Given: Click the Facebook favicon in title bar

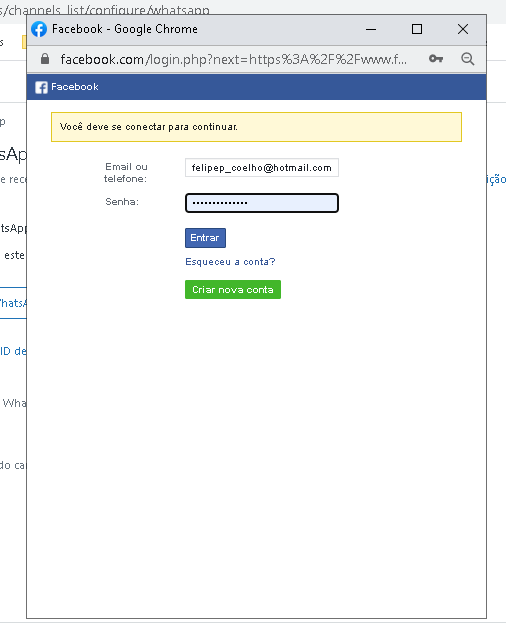Looking at the screenshot, I should pyautogui.click(x=39, y=29).
